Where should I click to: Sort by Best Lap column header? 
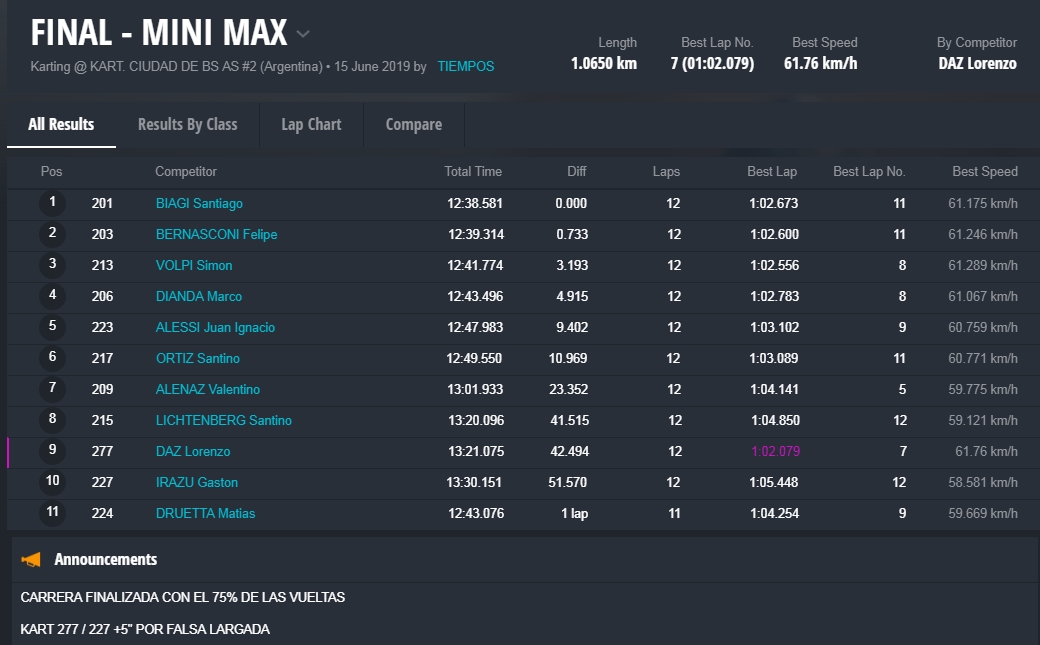coord(771,171)
